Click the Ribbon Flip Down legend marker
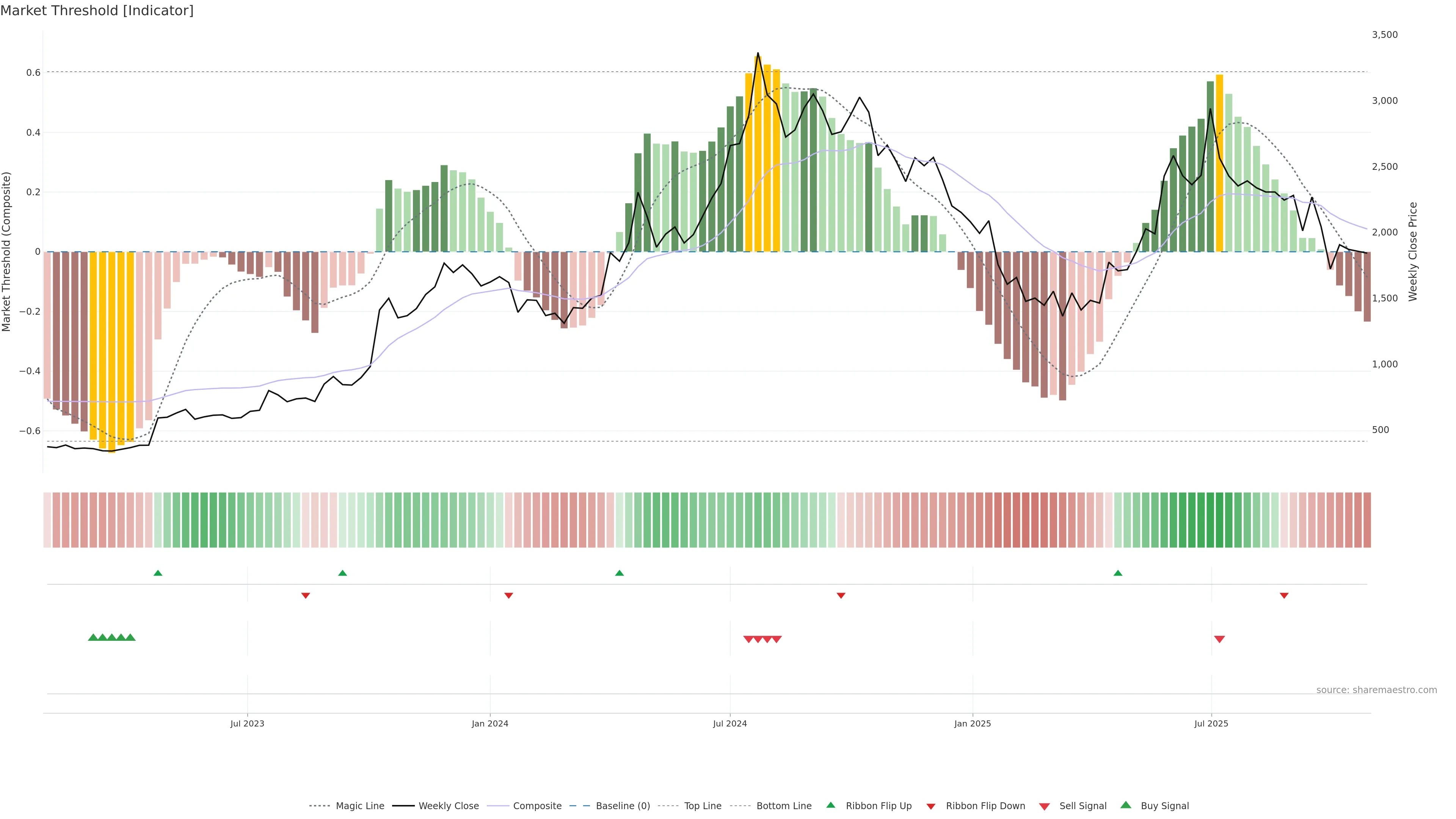Screen dimensions: 1456x819 point(931,806)
